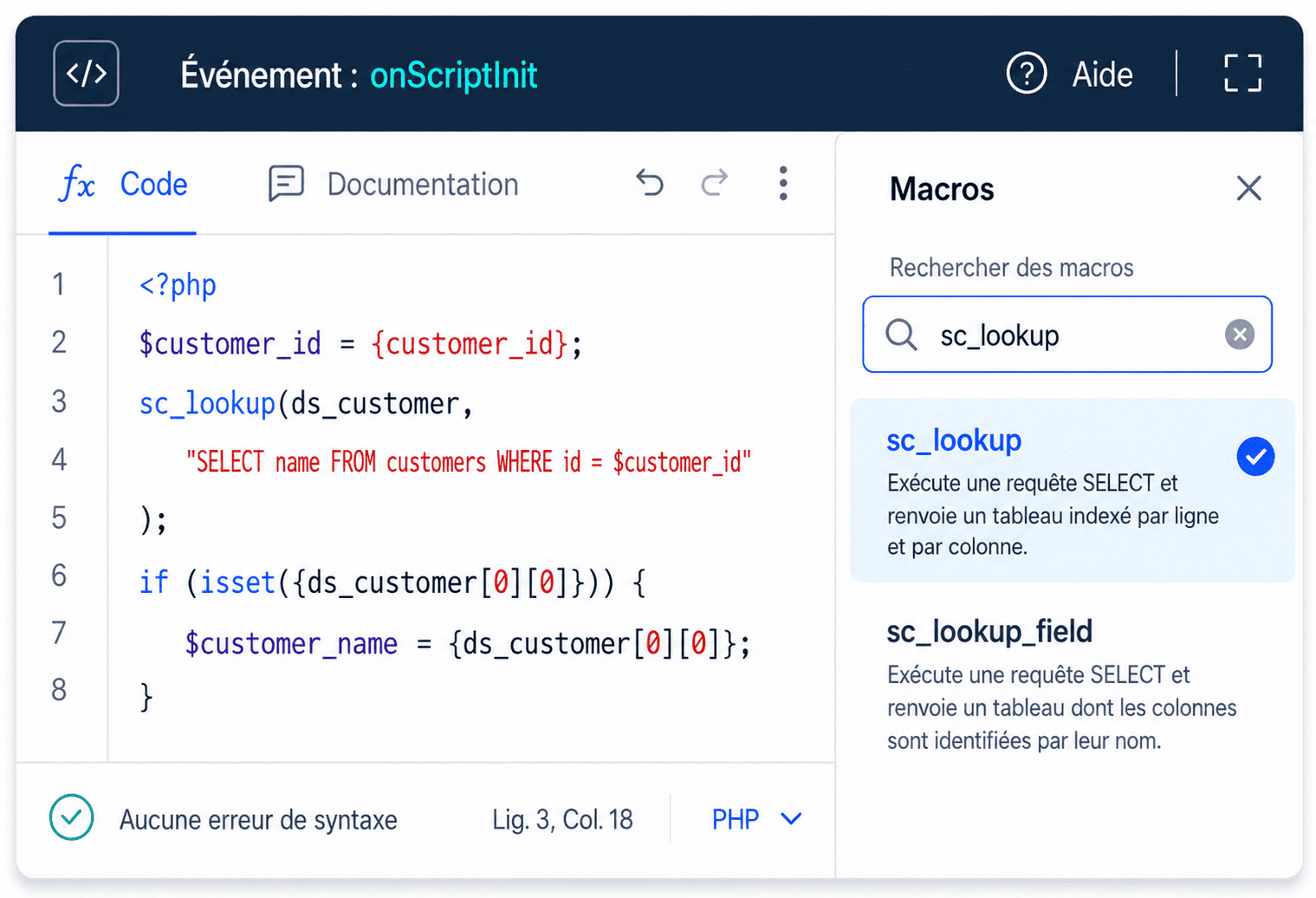This screenshot has width=1316, height=898.
Task: Click line number 8 in the gutter
Action: [x=59, y=690]
